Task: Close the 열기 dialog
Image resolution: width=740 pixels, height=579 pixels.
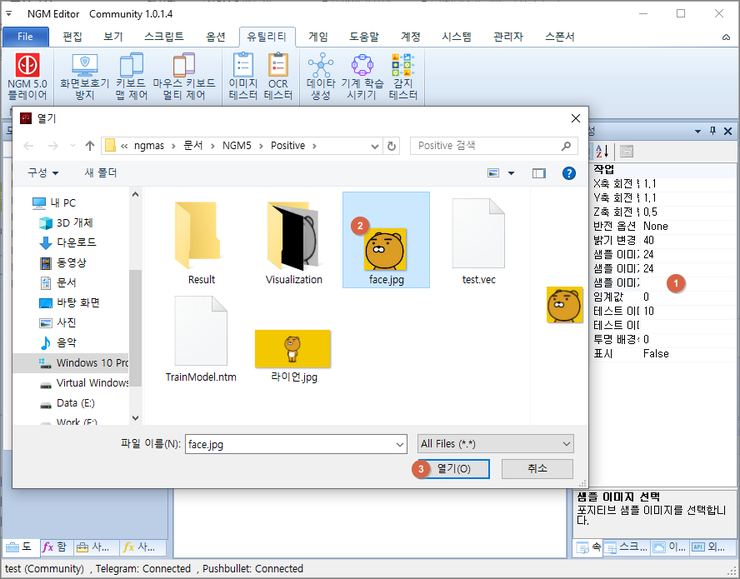Action: [575, 118]
